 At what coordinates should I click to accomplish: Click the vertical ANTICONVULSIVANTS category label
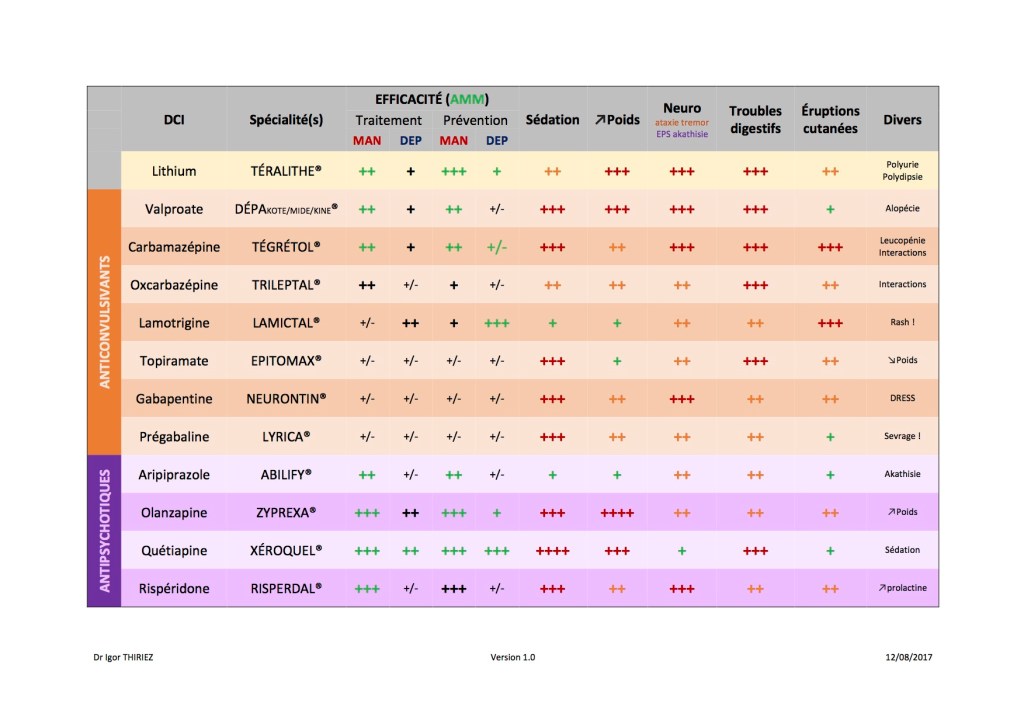pos(104,321)
